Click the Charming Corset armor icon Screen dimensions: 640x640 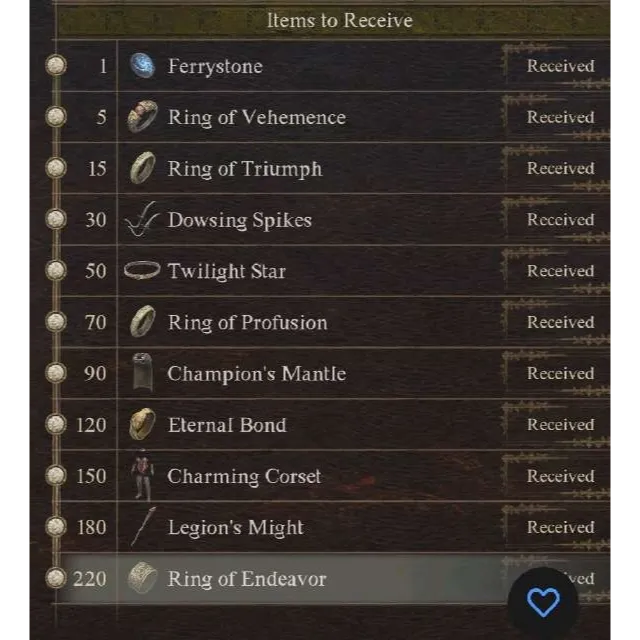[142, 476]
